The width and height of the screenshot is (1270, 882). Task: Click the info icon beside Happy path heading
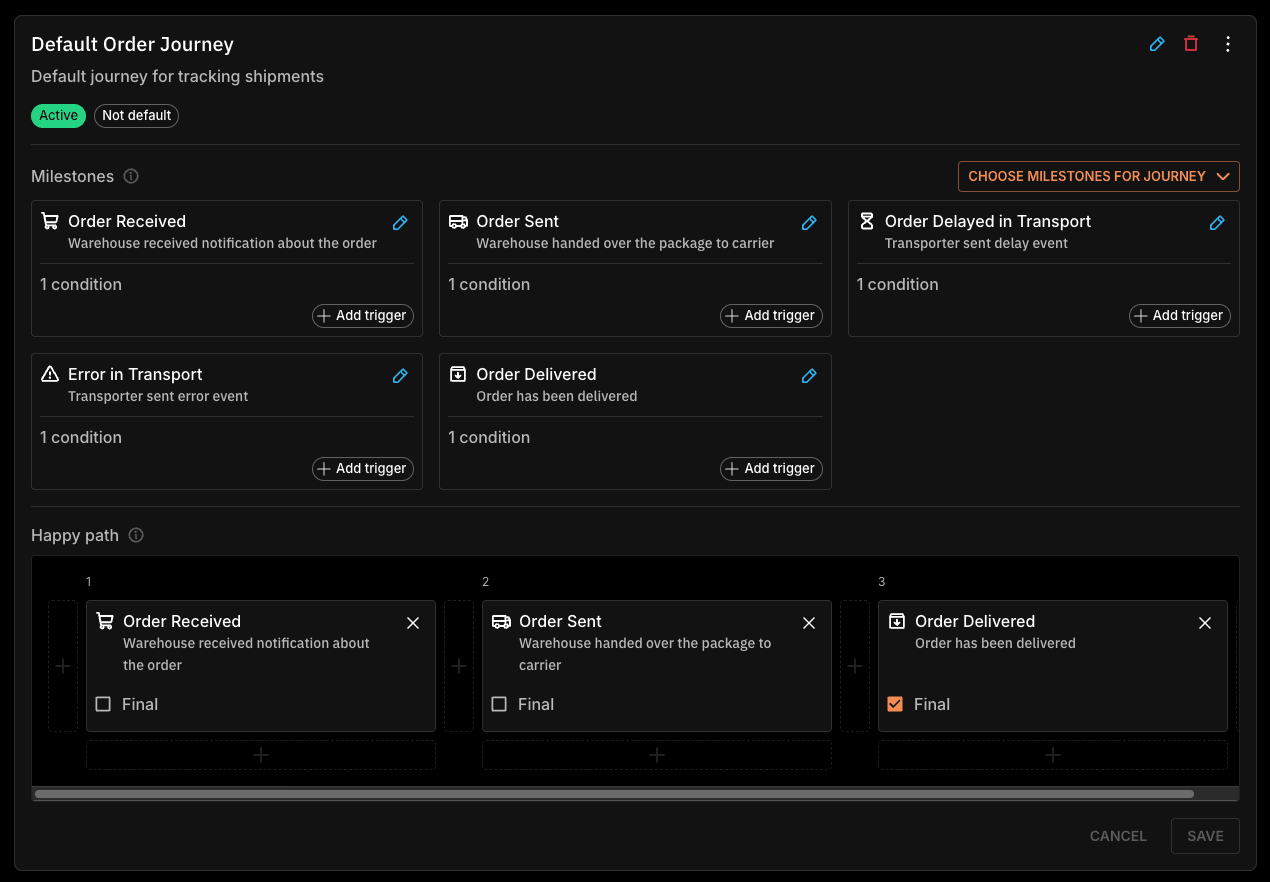point(135,535)
